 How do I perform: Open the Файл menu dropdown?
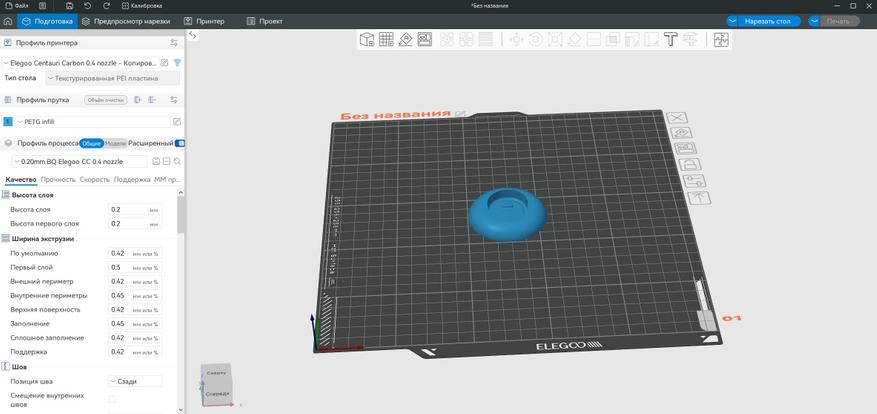17,6
